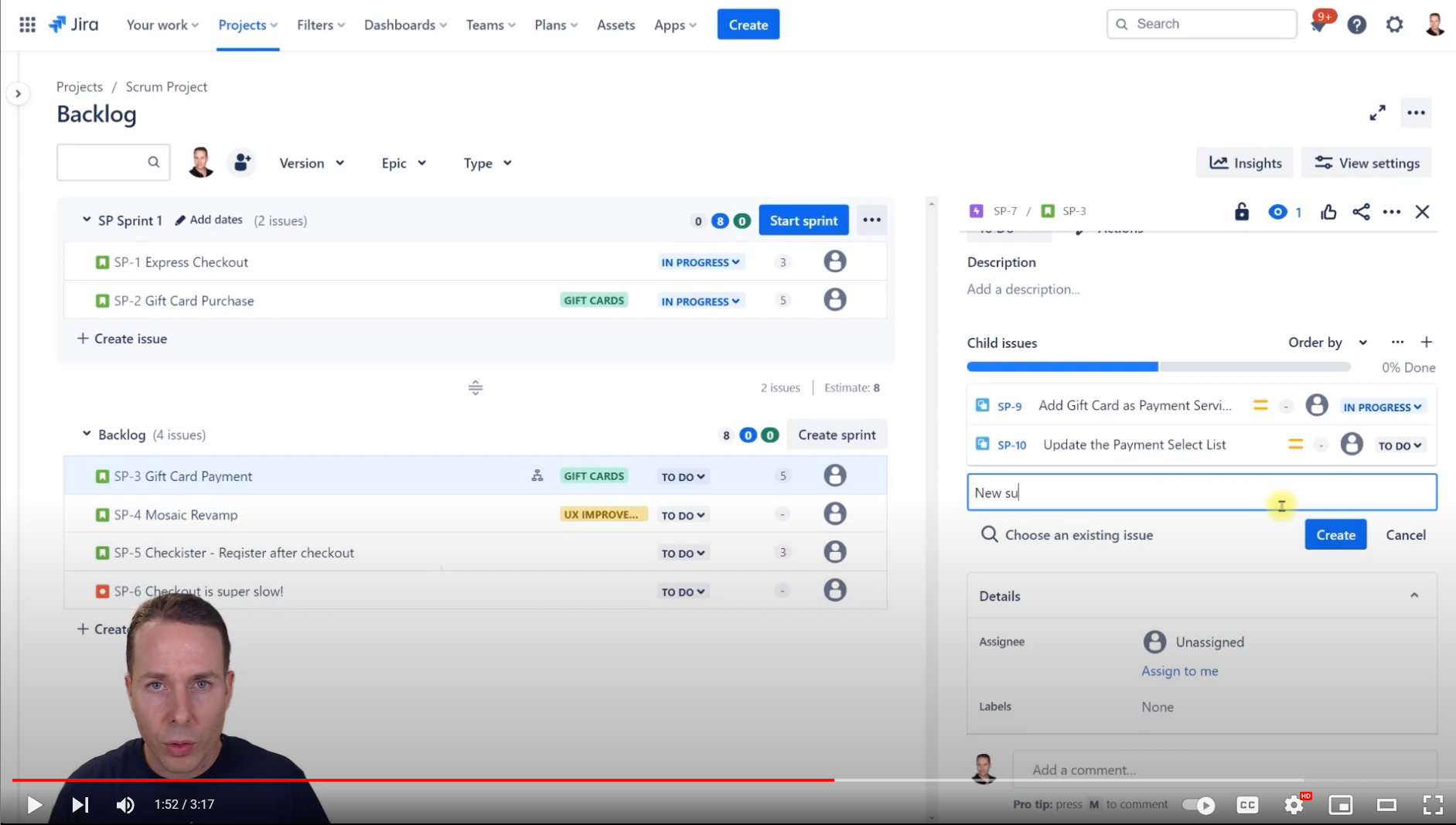Focus the child issue summary input
This screenshot has width=1456, height=825.
click(x=1202, y=493)
